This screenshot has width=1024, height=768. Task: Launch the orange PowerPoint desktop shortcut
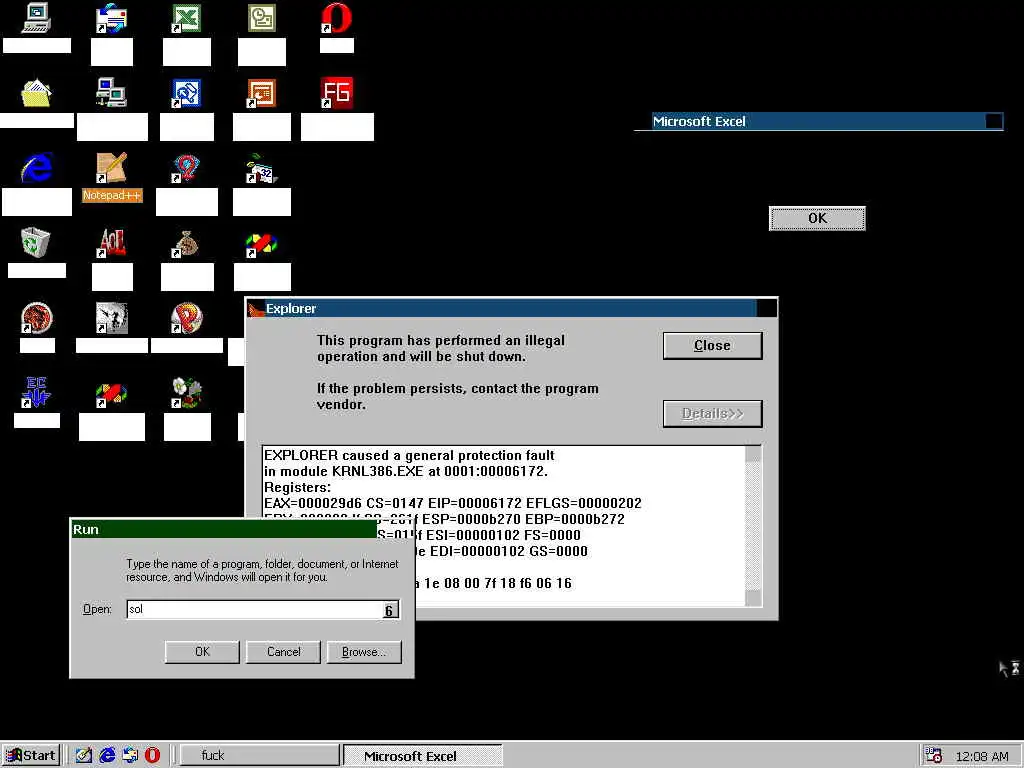262,93
